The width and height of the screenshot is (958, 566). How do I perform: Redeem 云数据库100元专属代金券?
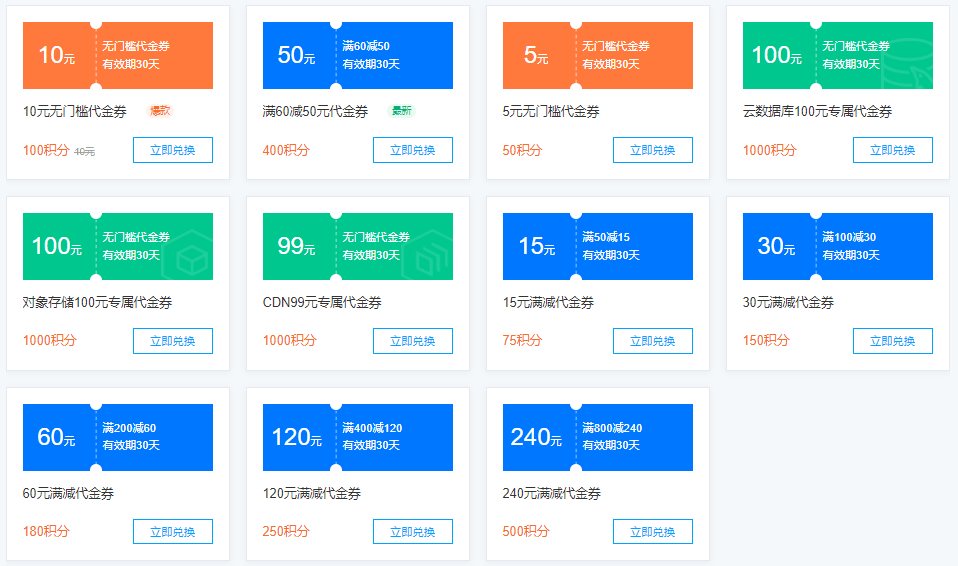[x=893, y=150]
